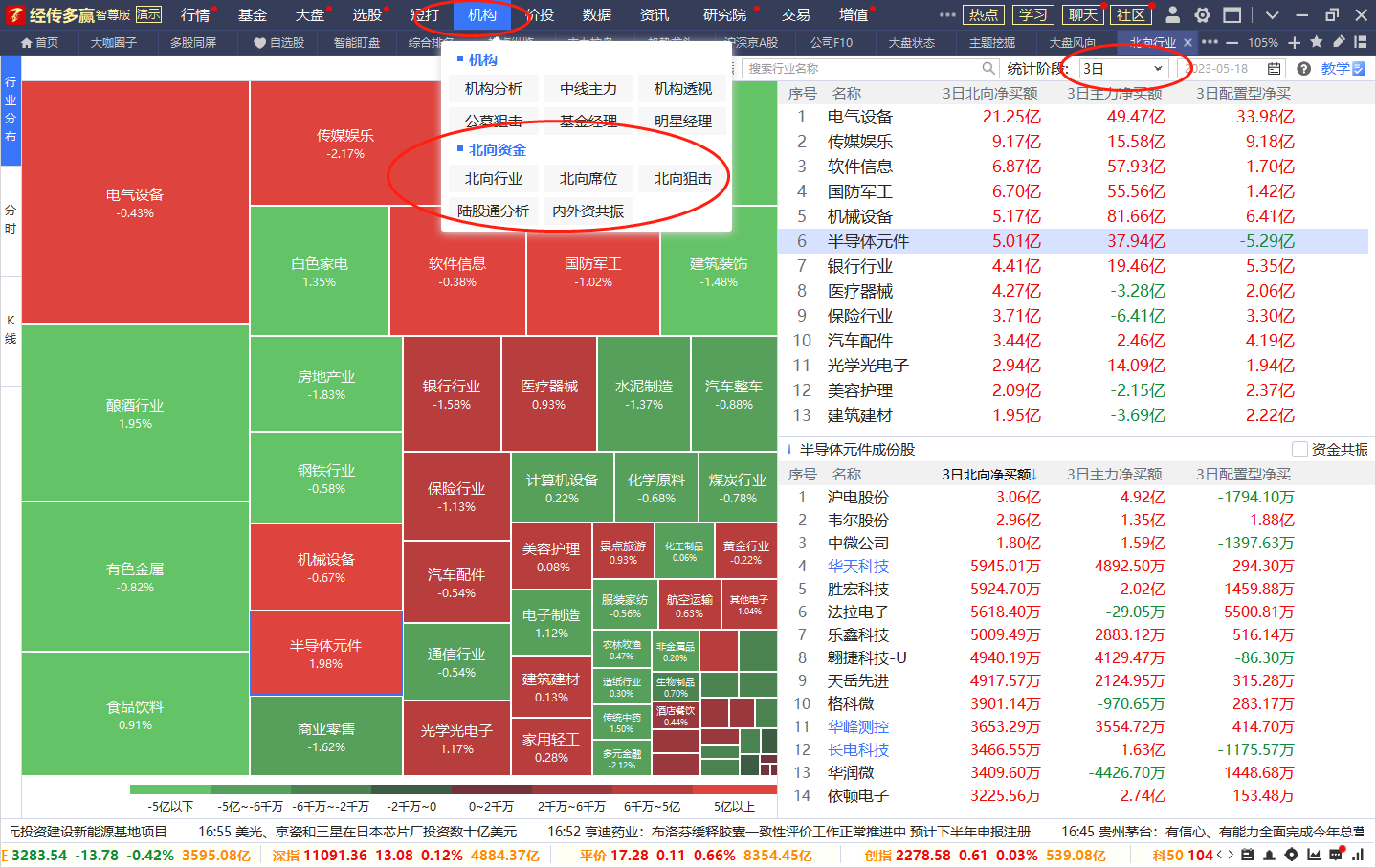Viewport: 1376px width, 868px height.
Task: Open the three-dot more menu in title bar
Action: coord(947,15)
